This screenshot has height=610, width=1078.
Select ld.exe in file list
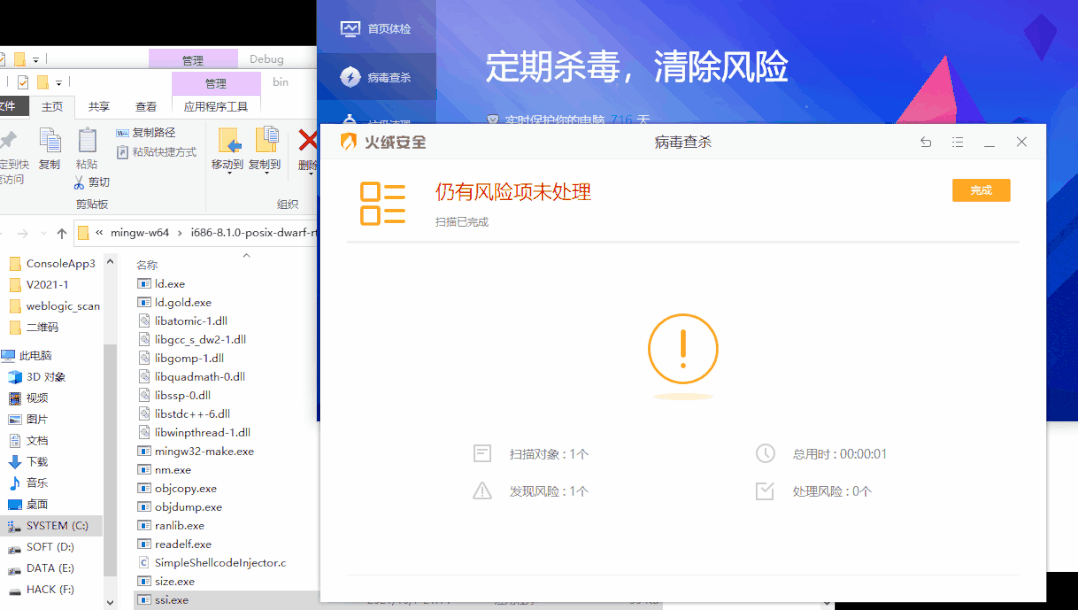pos(162,283)
